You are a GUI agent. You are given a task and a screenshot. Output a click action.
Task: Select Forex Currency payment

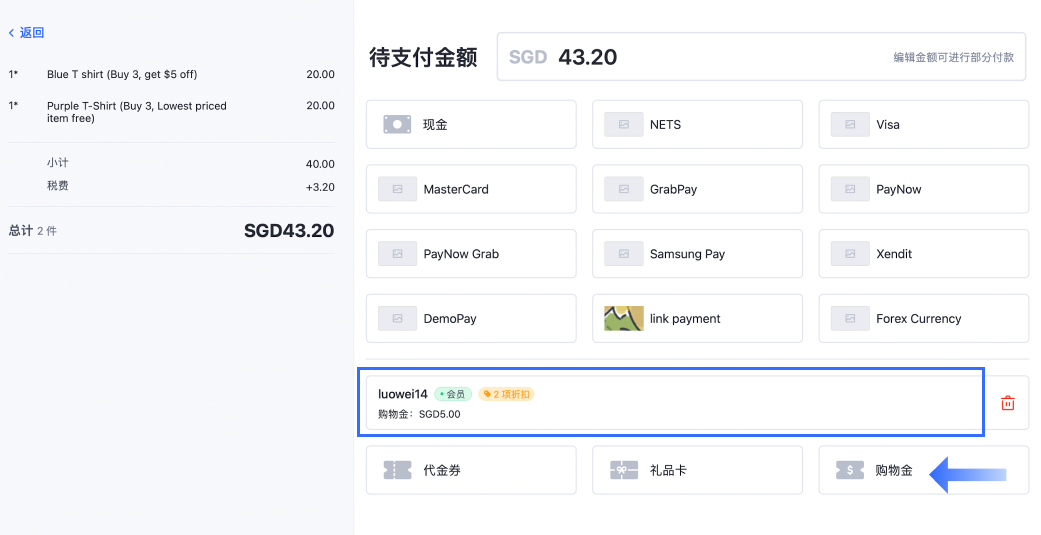[x=923, y=319]
